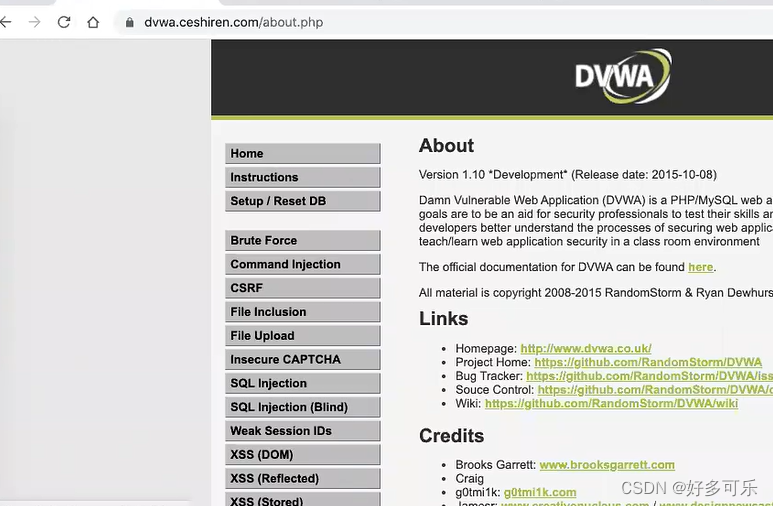Open XSS (Reflected) sidebar item
Image resolution: width=773 pixels, height=506 pixels.
coord(303,478)
